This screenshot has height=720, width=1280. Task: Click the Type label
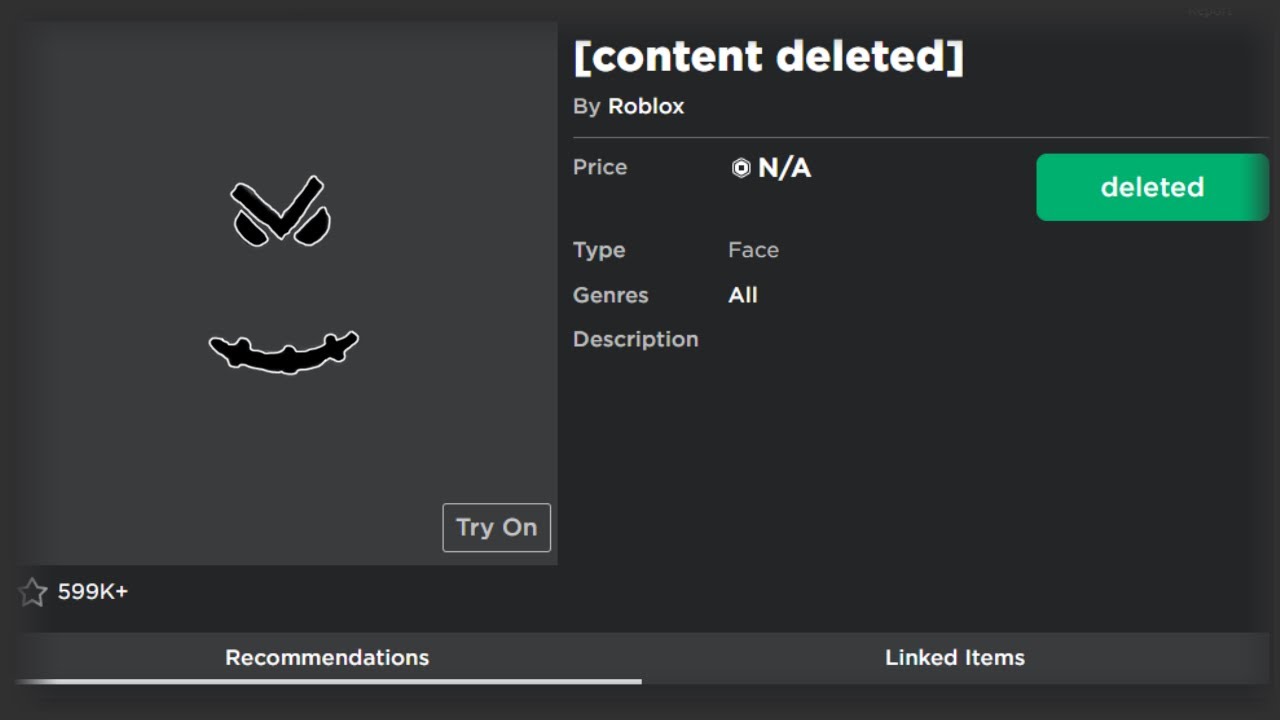599,250
